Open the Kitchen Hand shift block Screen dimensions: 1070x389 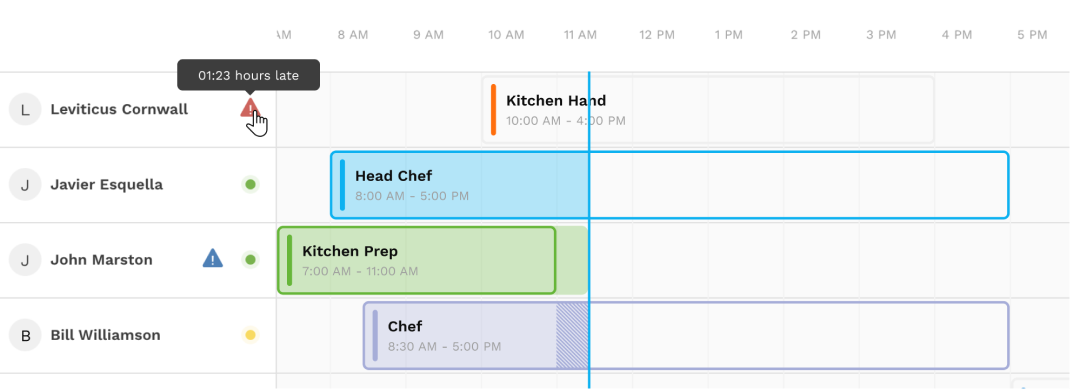coord(708,110)
